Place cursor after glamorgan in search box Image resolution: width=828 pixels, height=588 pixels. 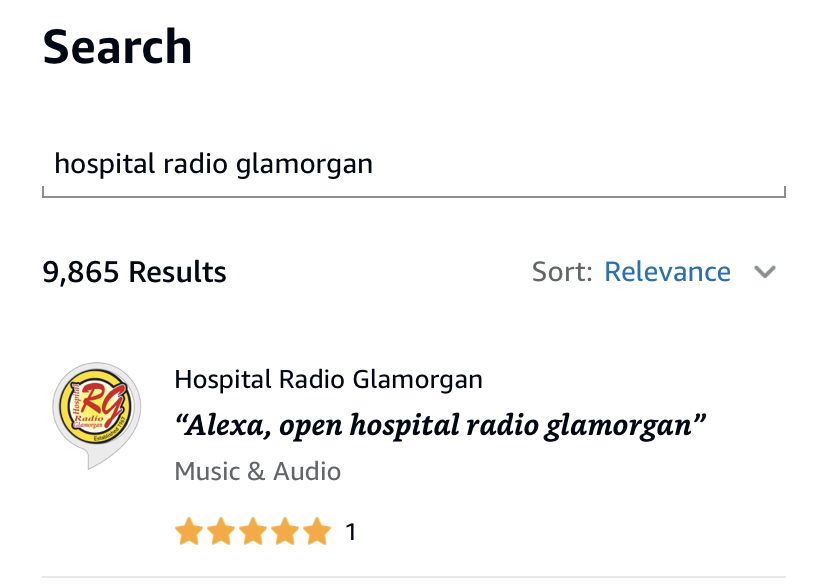click(374, 164)
